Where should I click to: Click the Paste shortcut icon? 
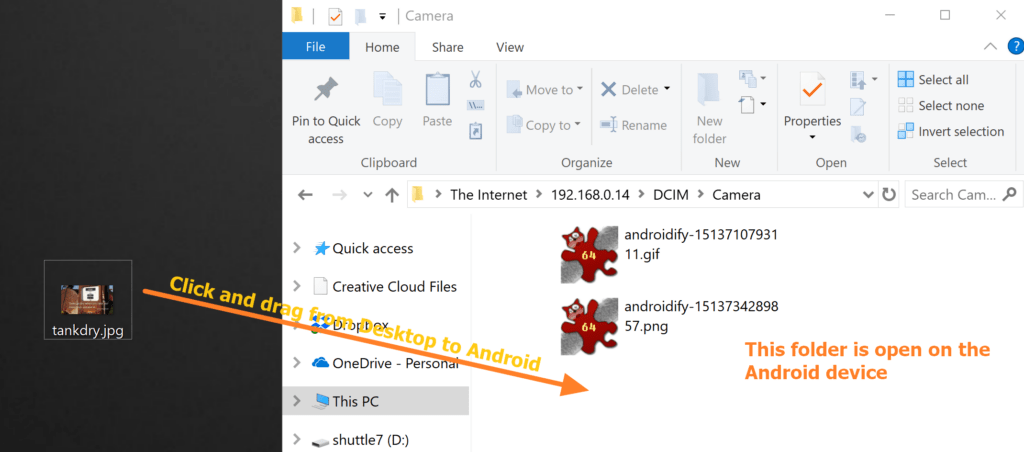(475, 131)
